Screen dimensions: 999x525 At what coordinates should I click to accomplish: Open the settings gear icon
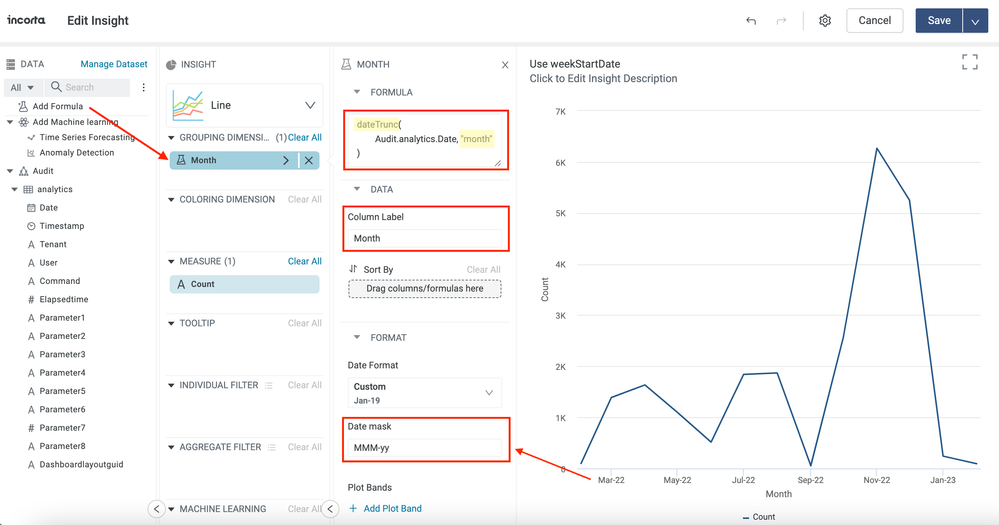[825, 21]
